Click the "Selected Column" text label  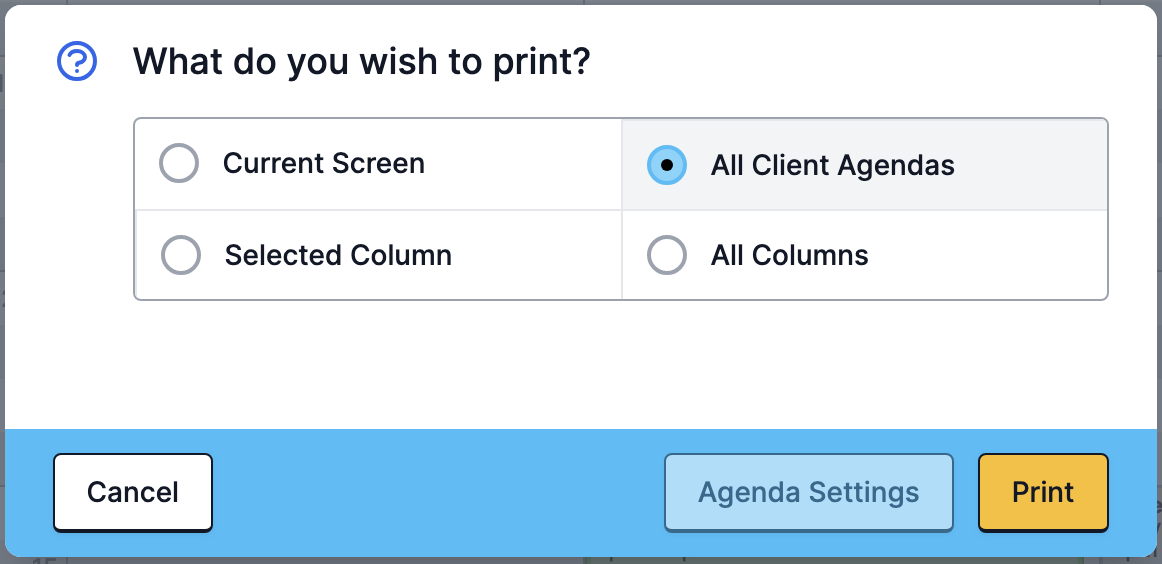[338, 255]
